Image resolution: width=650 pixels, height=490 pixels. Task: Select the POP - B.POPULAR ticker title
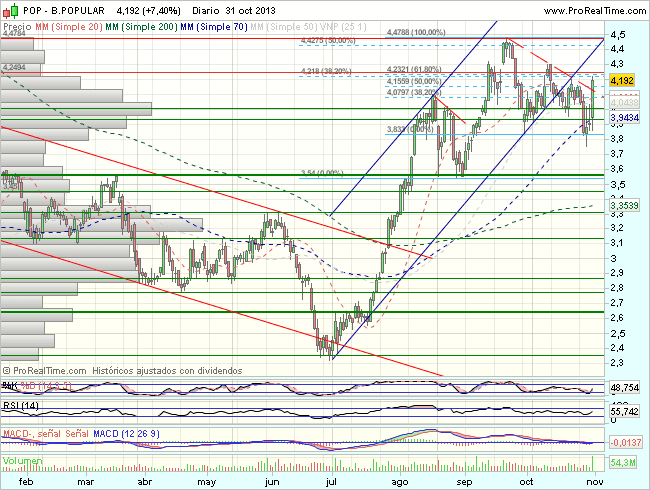click(64, 10)
